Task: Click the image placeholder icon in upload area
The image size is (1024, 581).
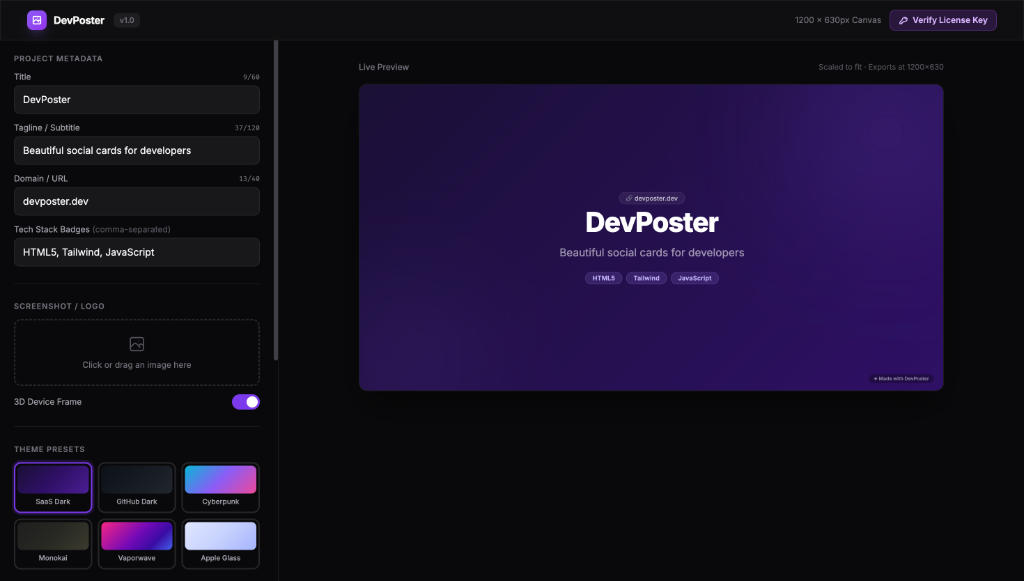Action: 136,344
